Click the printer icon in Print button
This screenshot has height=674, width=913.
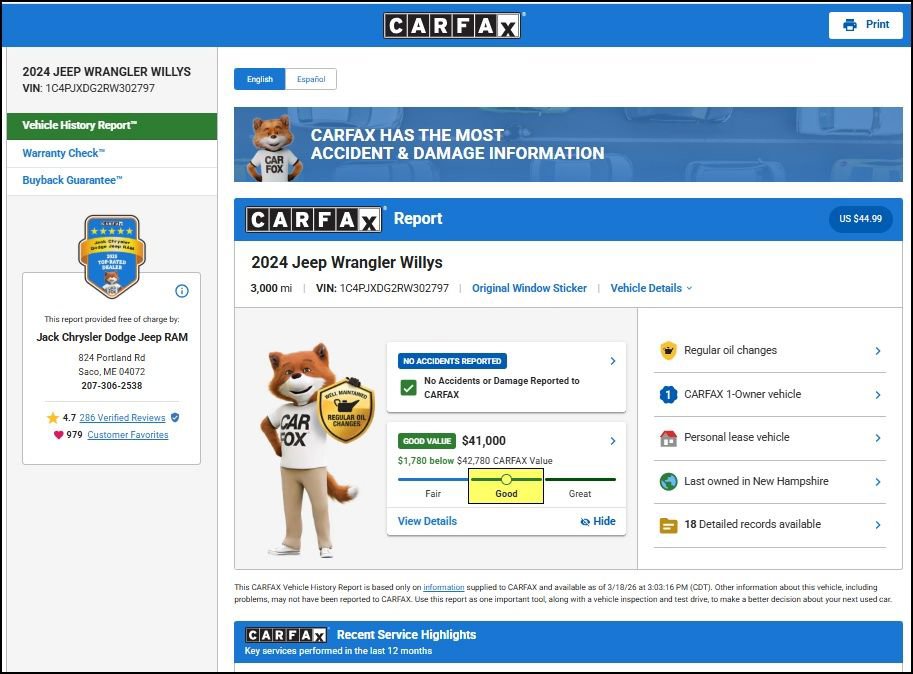(849, 25)
